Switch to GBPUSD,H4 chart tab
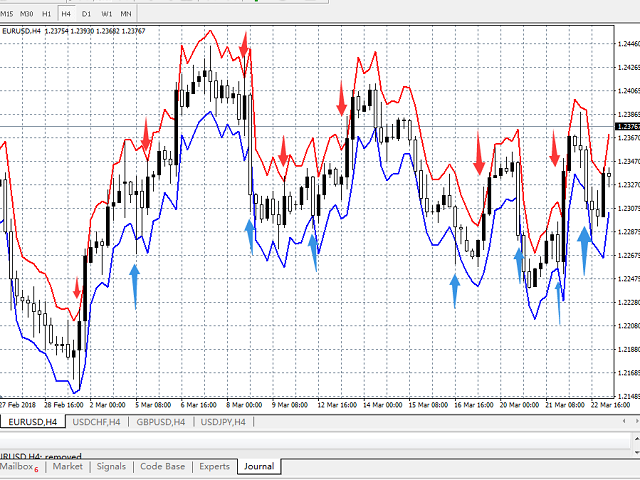This screenshot has height=480, width=640. coord(161,422)
